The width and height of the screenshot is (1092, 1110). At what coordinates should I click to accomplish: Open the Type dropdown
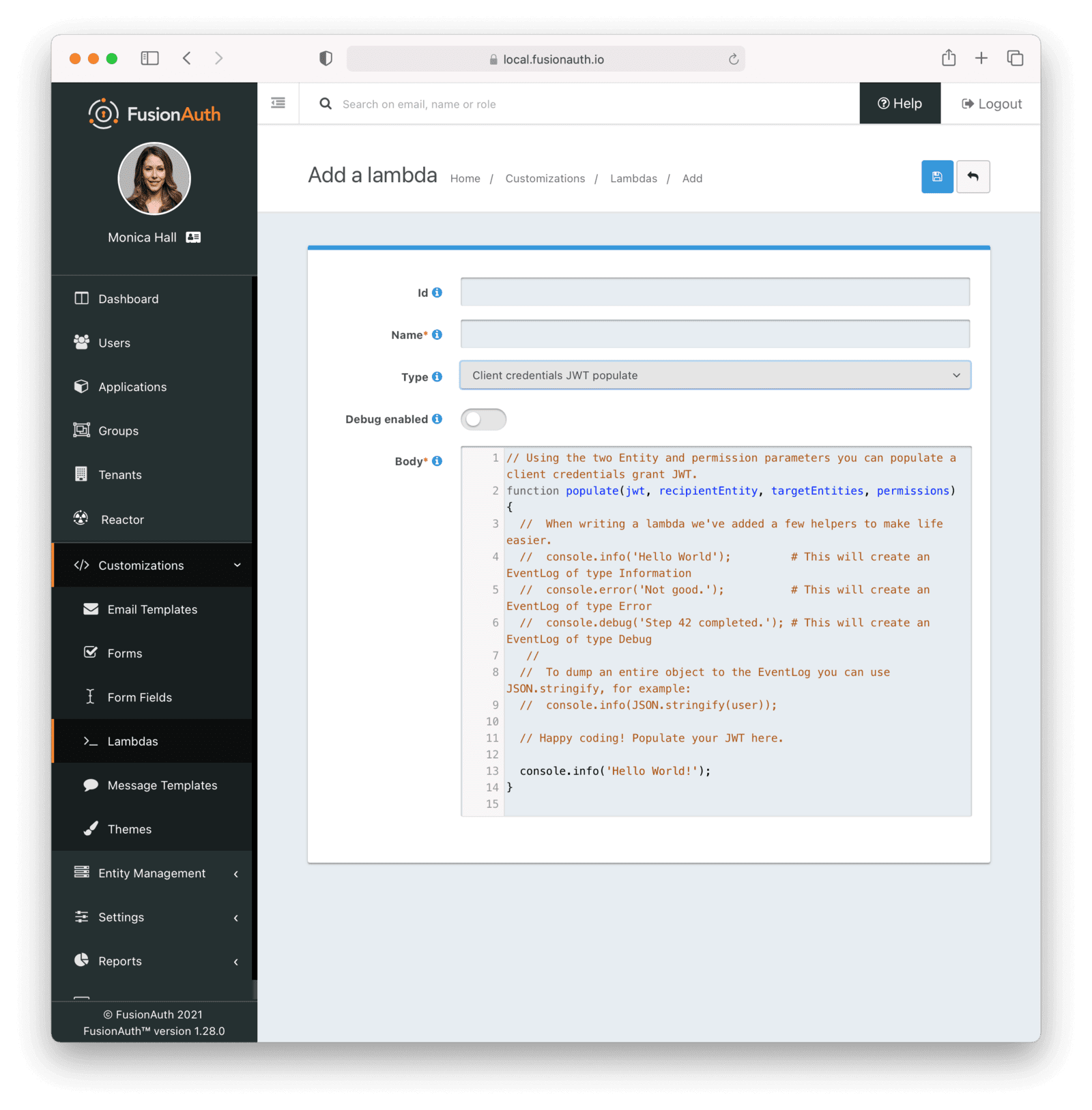tap(715, 375)
